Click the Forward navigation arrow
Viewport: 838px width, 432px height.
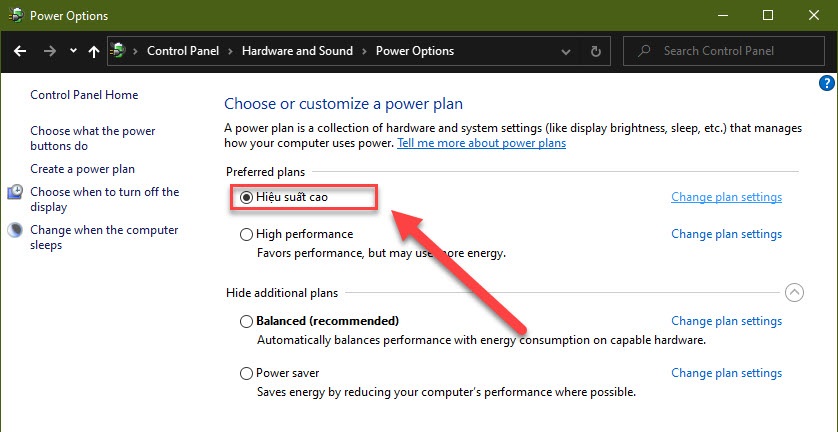(50, 51)
